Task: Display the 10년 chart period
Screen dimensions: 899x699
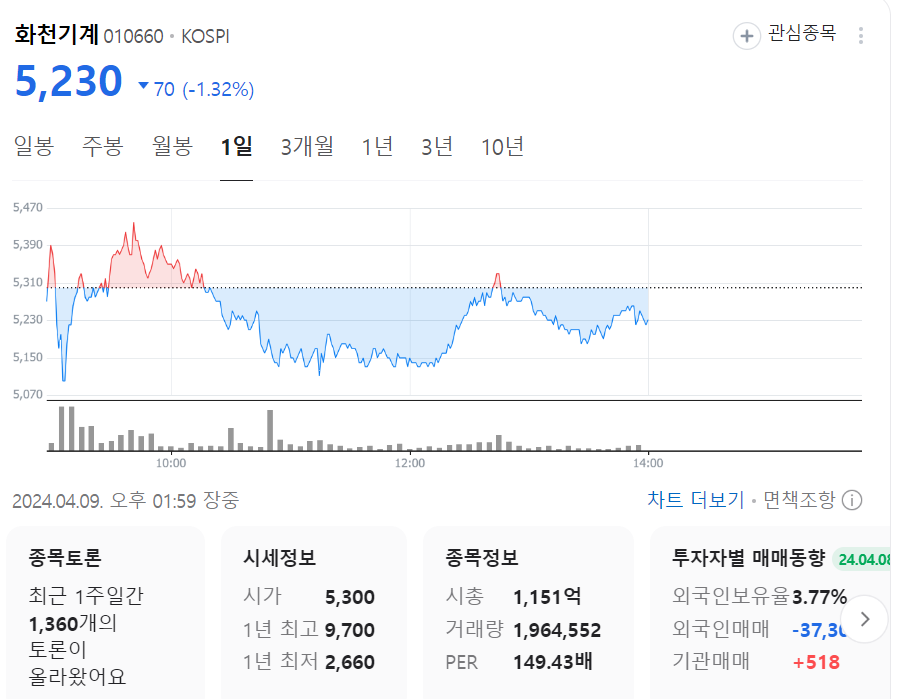Action: [502, 147]
